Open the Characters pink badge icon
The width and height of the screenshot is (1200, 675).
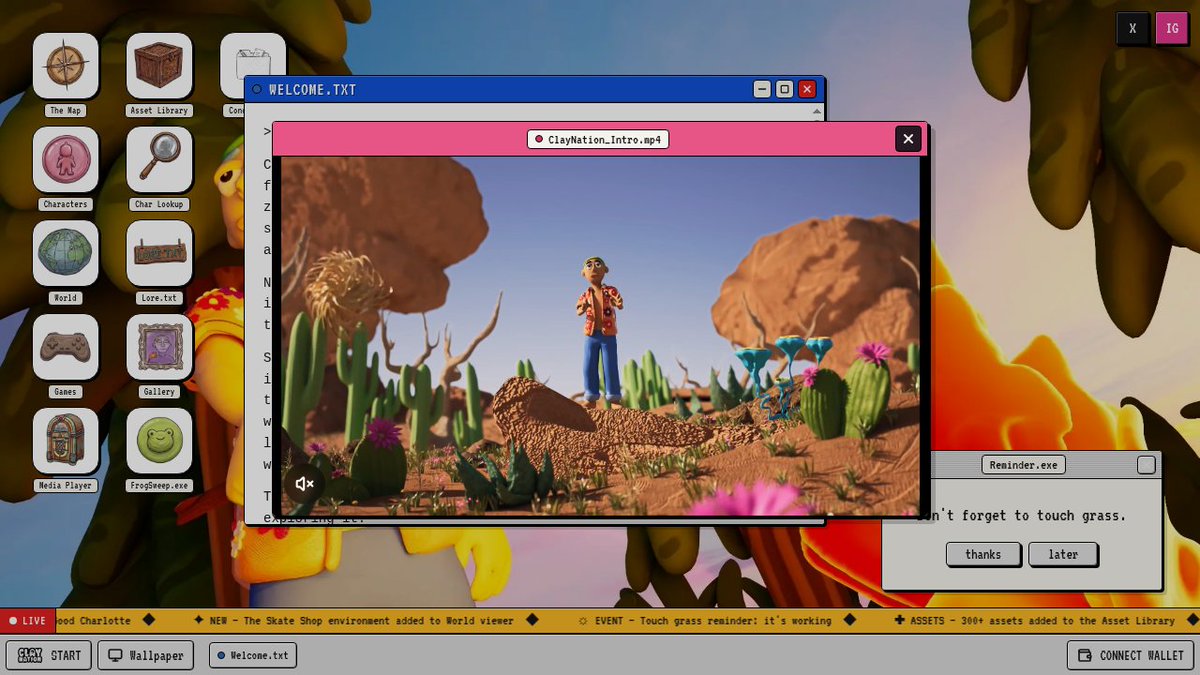coord(66,159)
